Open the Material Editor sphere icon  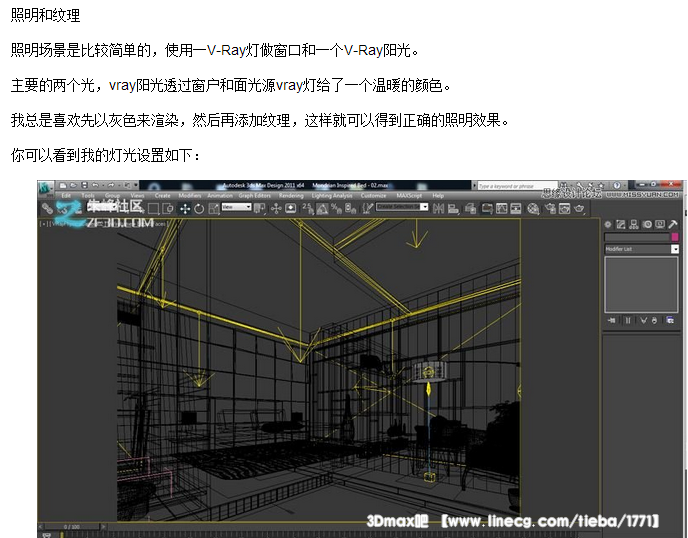(533, 209)
